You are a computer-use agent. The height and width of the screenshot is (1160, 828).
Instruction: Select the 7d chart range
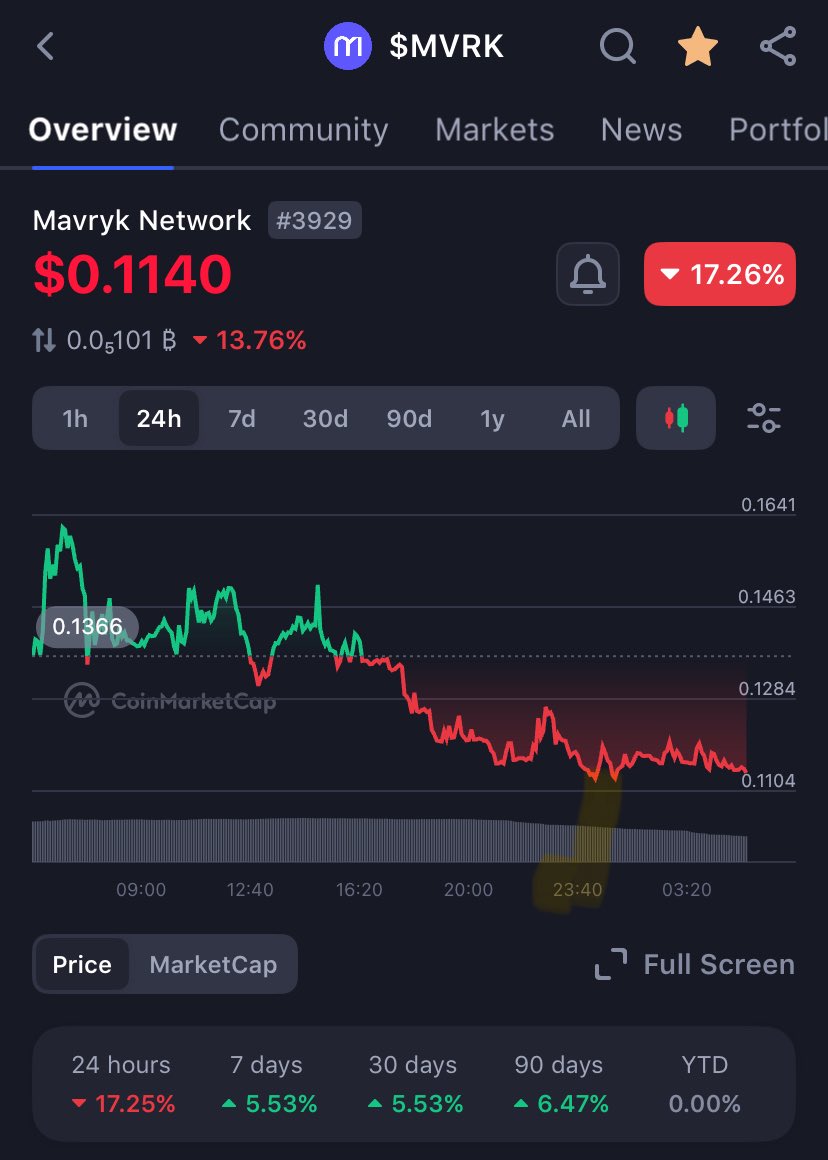242,419
